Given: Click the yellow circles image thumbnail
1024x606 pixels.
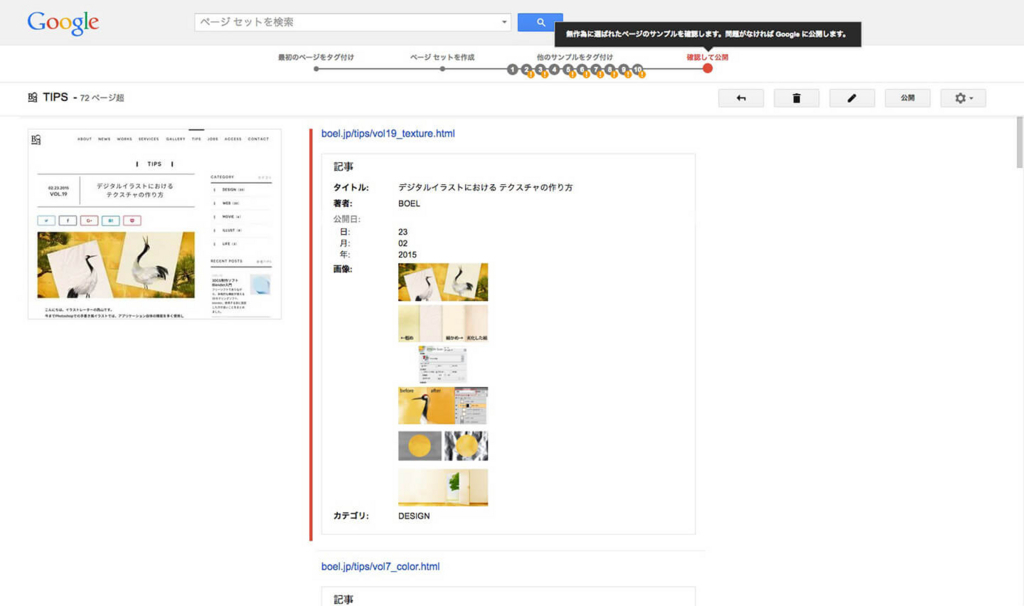Looking at the screenshot, I should pos(443,446).
